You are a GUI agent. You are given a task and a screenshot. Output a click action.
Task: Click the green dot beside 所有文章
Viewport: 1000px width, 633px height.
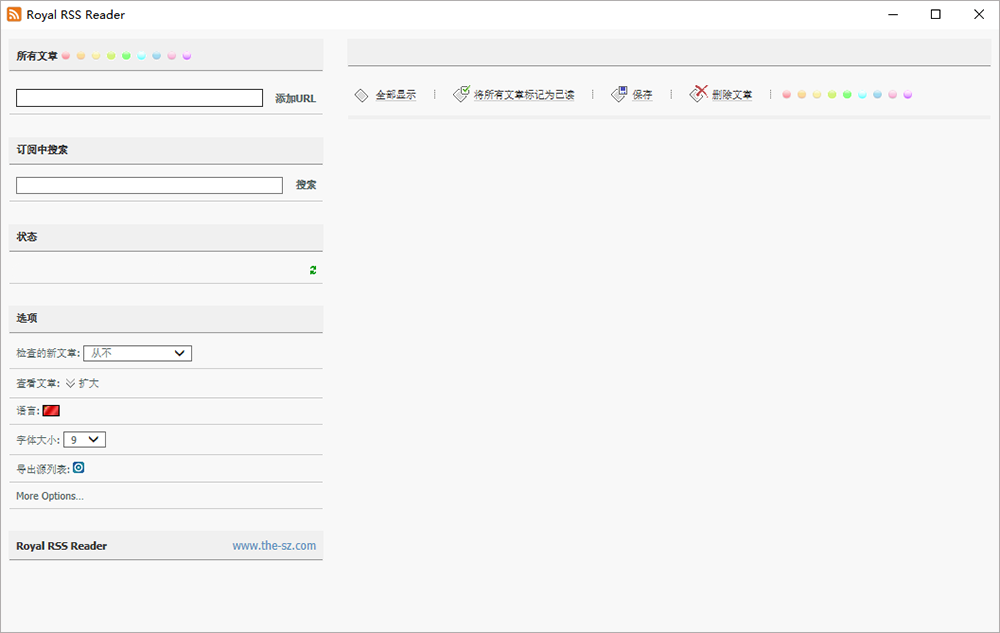click(x=126, y=56)
